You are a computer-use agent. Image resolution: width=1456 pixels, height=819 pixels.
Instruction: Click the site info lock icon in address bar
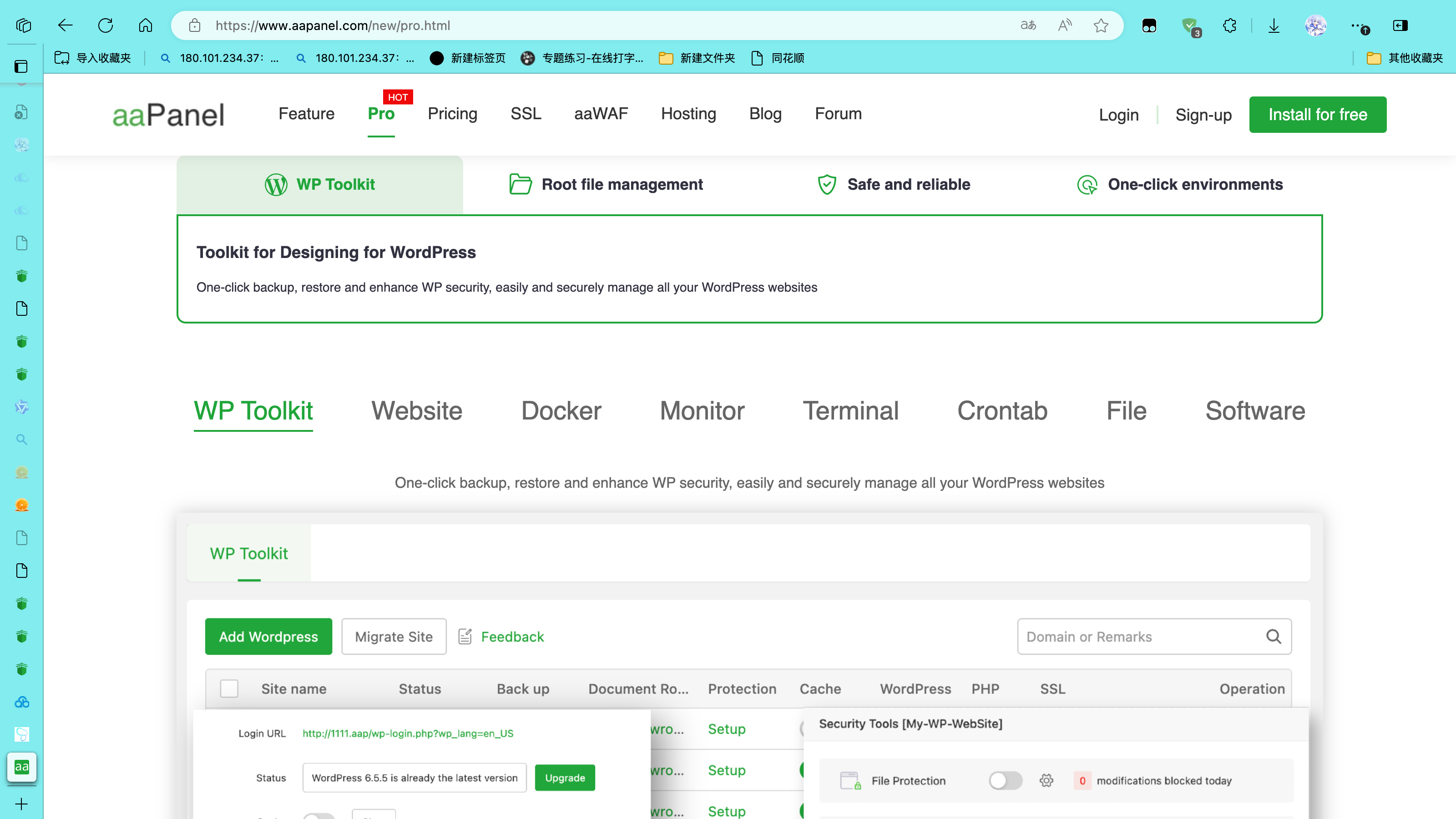click(194, 25)
